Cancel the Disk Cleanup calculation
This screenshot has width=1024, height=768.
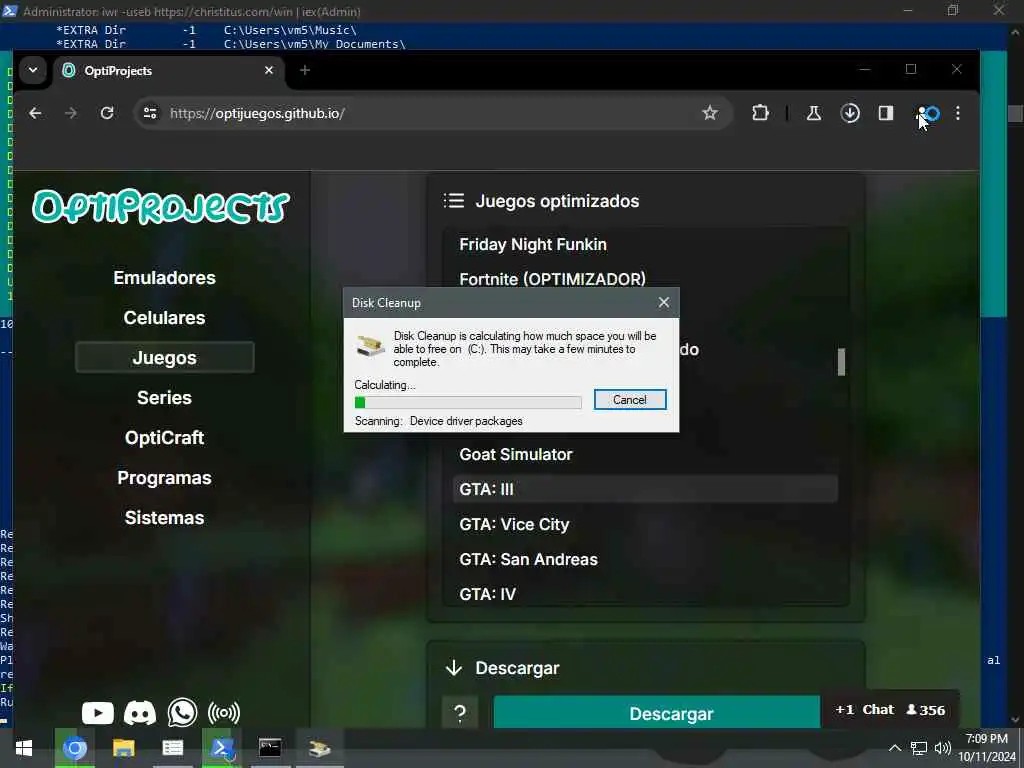point(630,400)
